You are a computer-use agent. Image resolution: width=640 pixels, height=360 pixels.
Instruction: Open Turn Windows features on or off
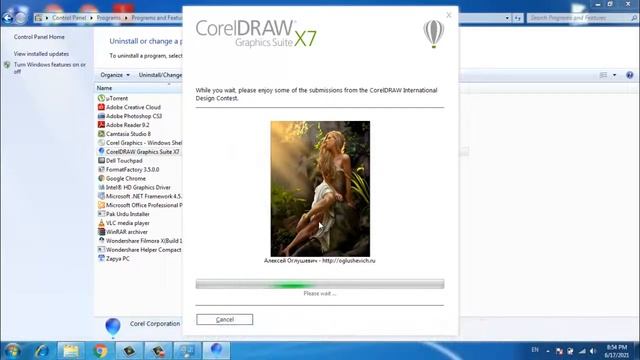[x=50, y=68]
